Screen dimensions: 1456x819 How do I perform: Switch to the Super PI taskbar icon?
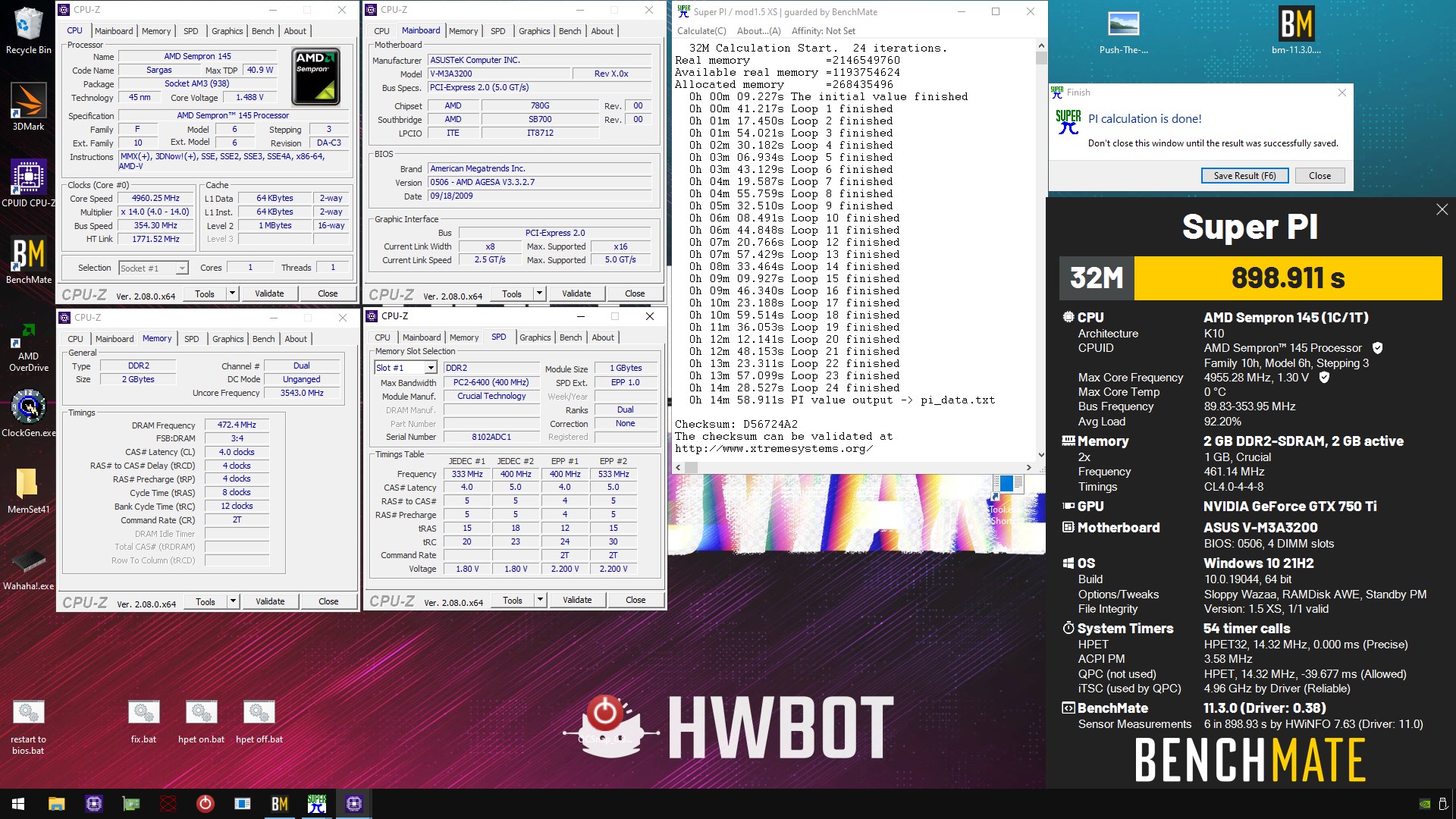click(316, 804)
